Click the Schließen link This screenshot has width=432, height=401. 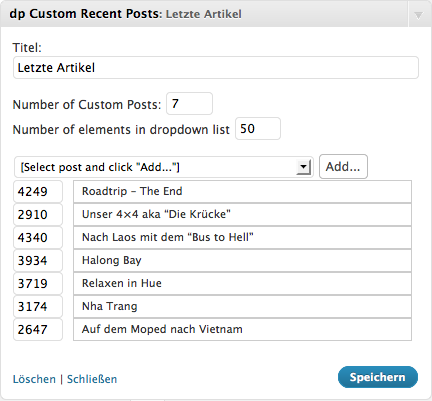[x=92, y=379]
